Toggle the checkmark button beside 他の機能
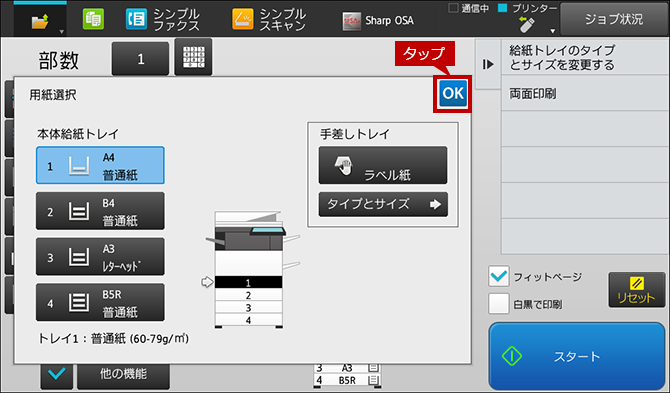 tap(57, 375)
